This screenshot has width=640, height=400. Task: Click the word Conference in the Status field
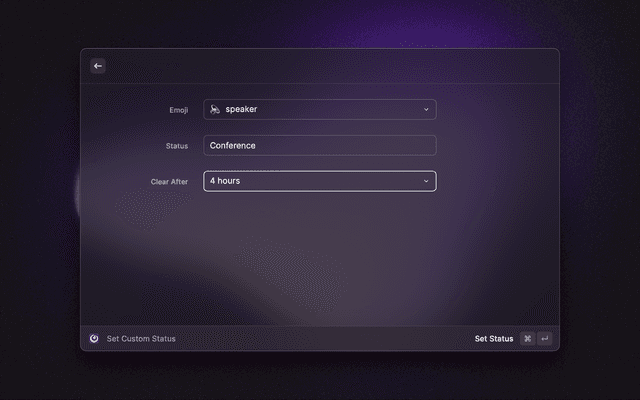(233, 145)
